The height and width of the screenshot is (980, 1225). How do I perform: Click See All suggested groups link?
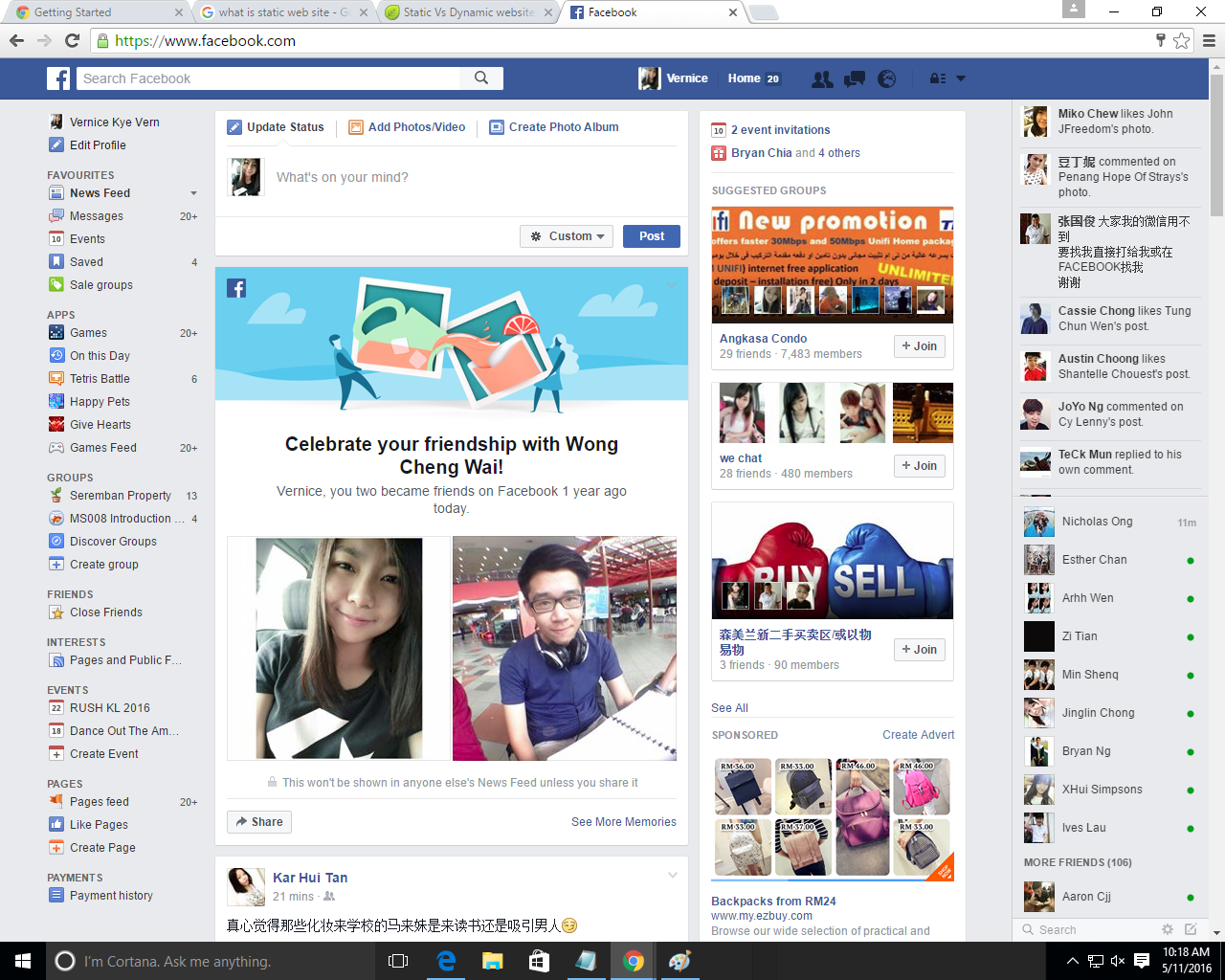(729, 708)
